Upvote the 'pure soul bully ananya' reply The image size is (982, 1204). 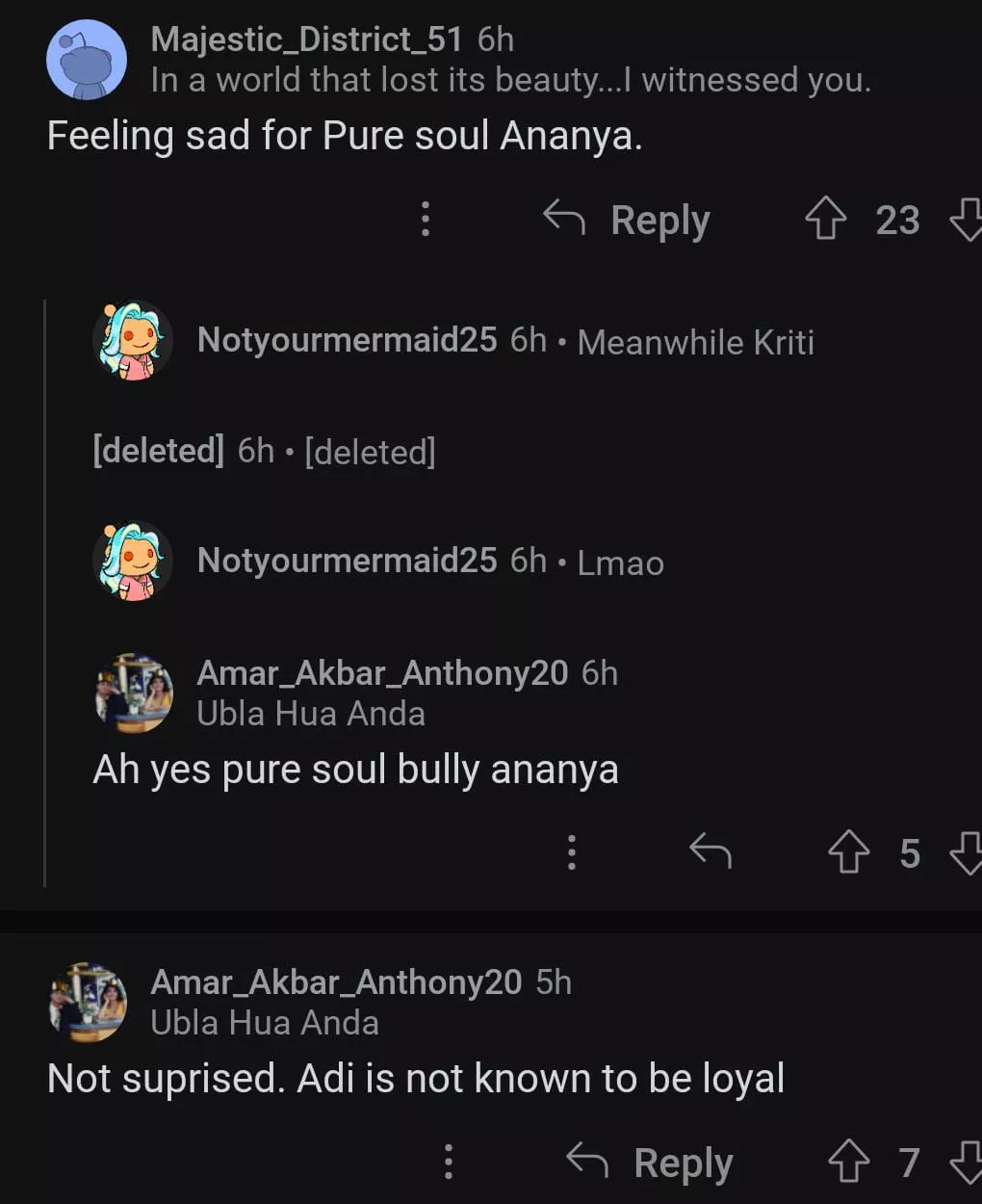click(848, 852)
